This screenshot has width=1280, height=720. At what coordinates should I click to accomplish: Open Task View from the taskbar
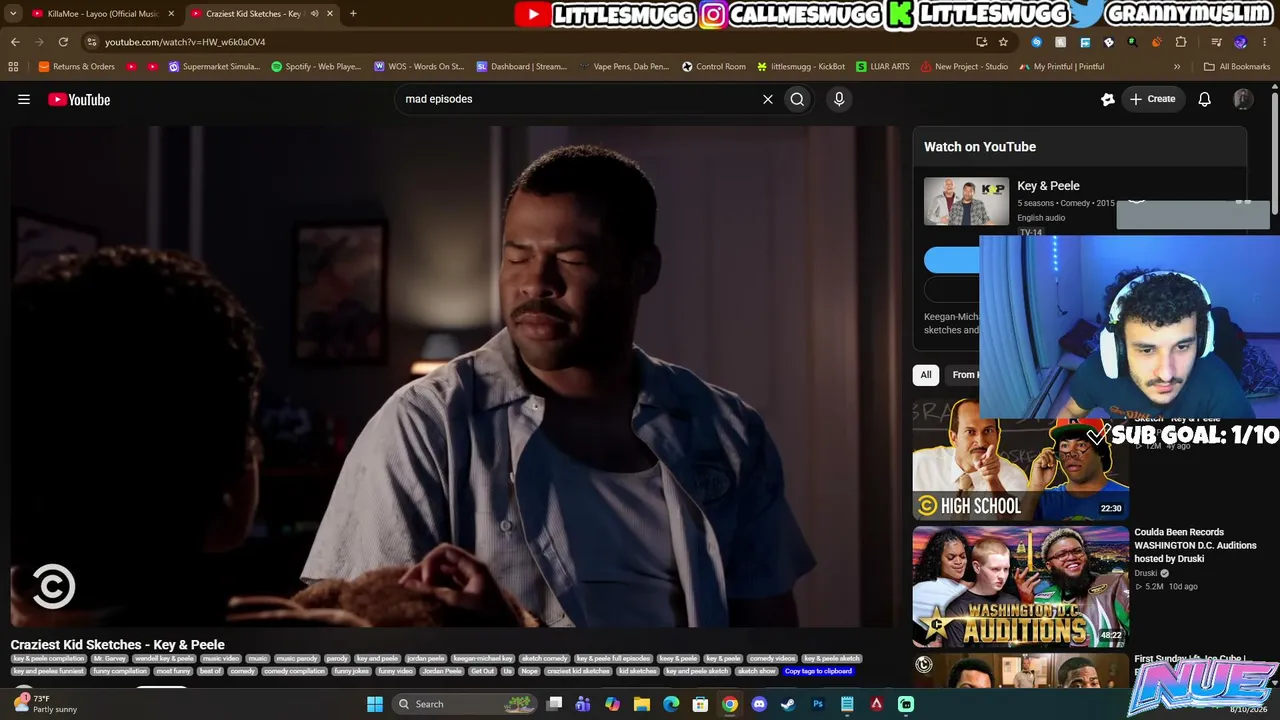coord(555,704)
